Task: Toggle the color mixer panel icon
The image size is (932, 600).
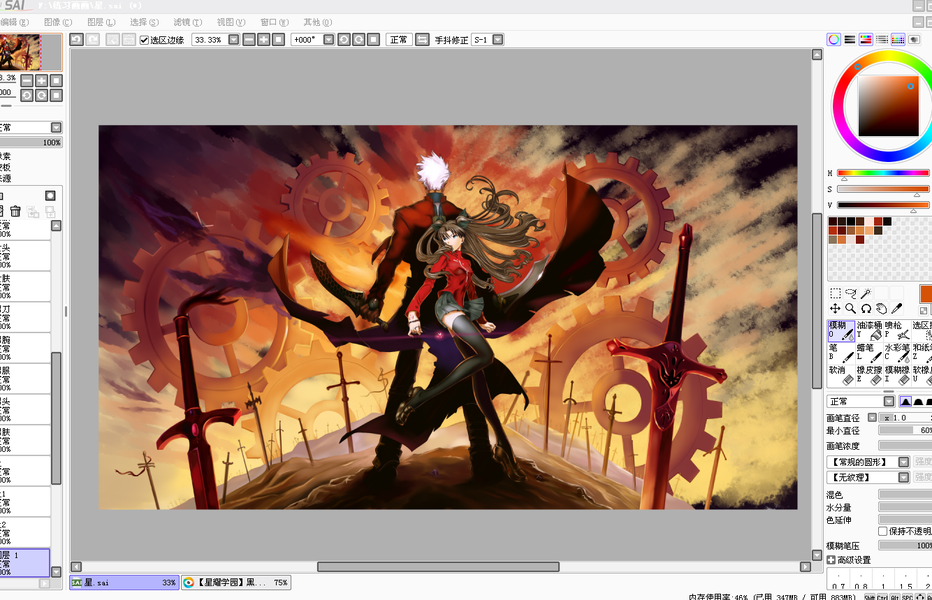Action: pos(882,40)
